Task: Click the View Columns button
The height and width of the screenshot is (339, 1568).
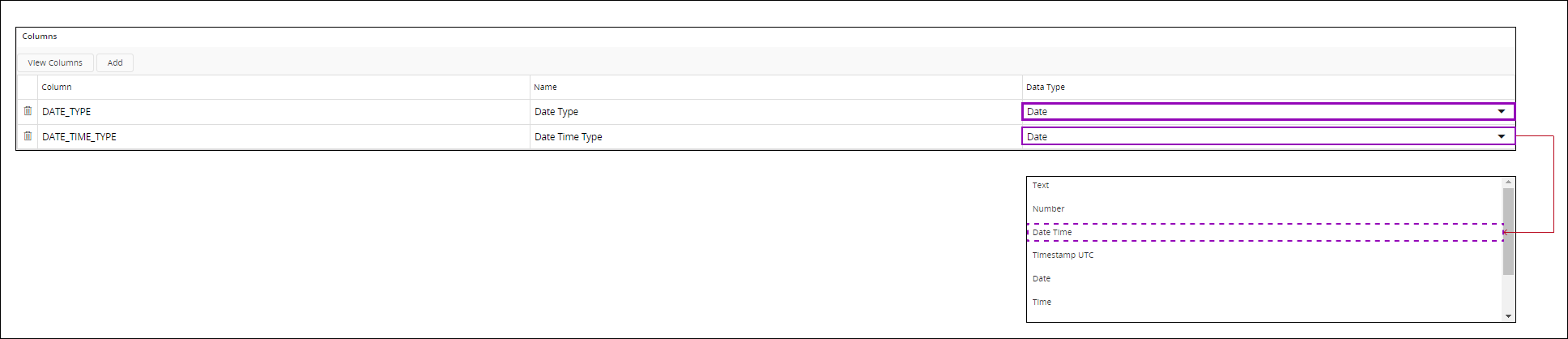Action: 55,62
